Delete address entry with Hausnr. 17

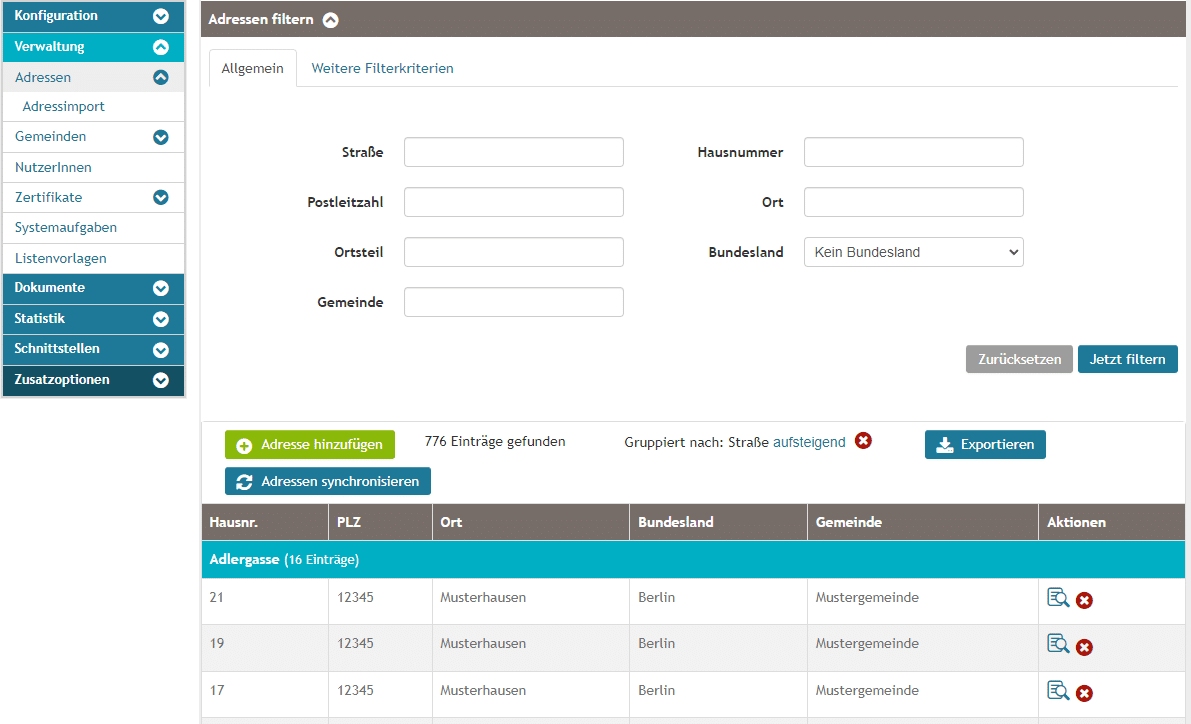point(1084,693)
